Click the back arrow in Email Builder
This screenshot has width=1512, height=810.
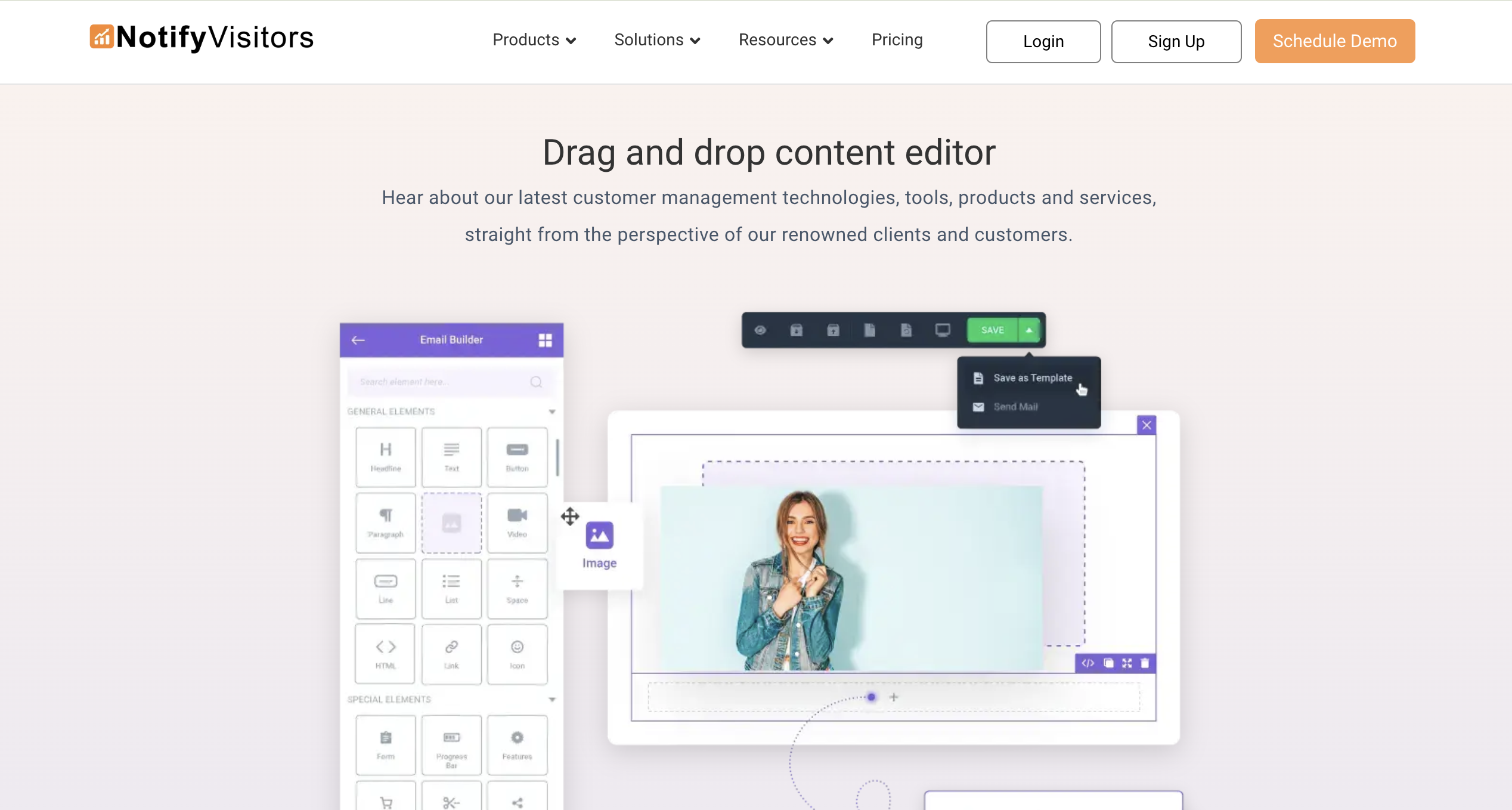[358, 340]
